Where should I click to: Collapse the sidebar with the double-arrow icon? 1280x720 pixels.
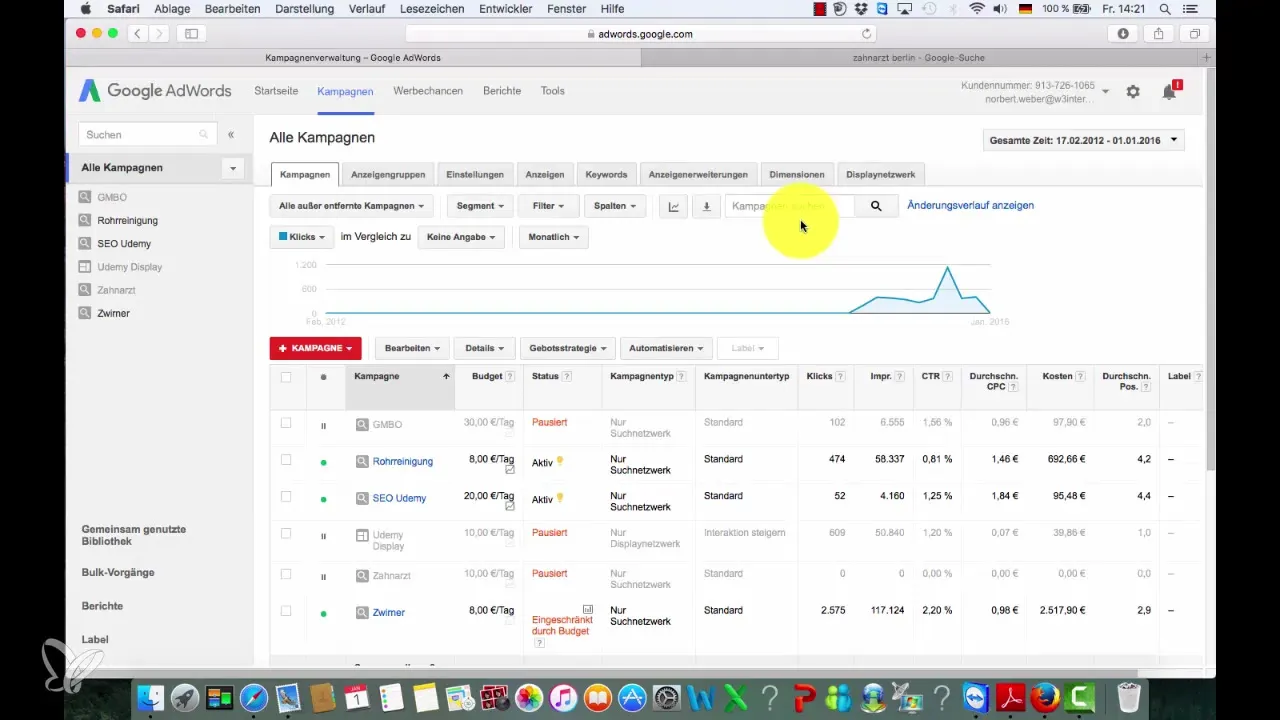click(231, 134)
